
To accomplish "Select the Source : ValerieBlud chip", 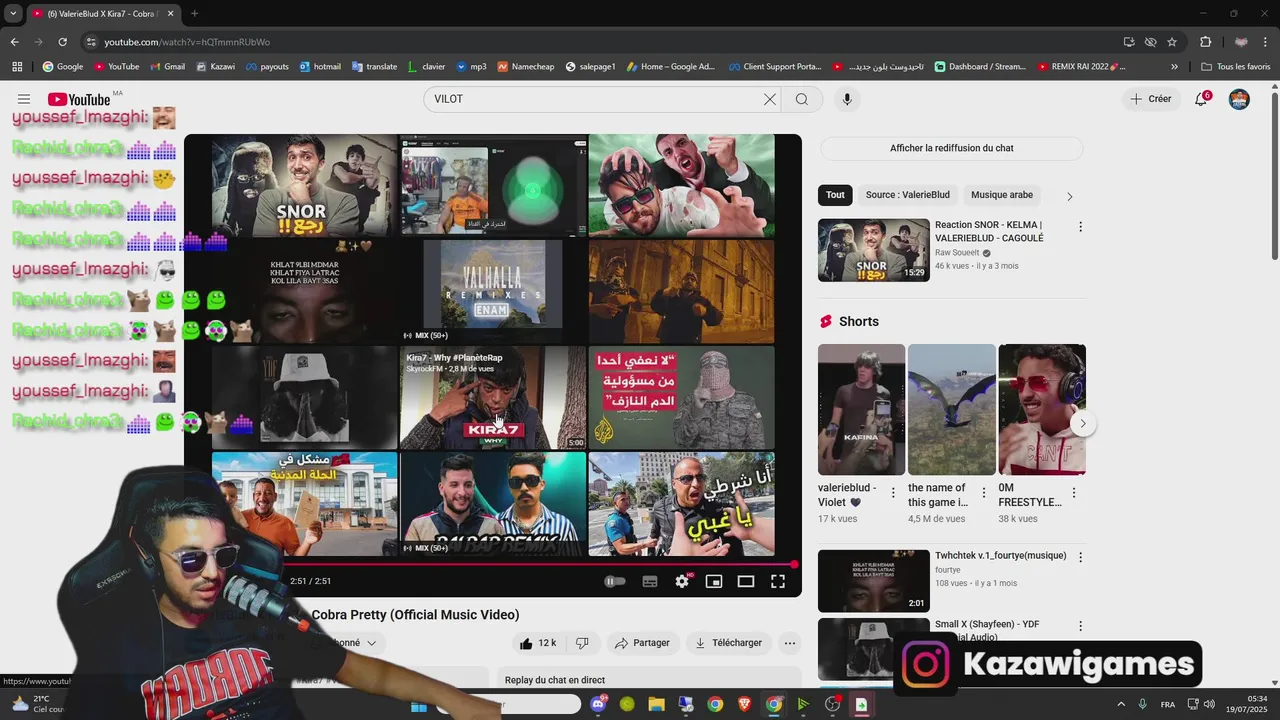I will pos(908,195).
